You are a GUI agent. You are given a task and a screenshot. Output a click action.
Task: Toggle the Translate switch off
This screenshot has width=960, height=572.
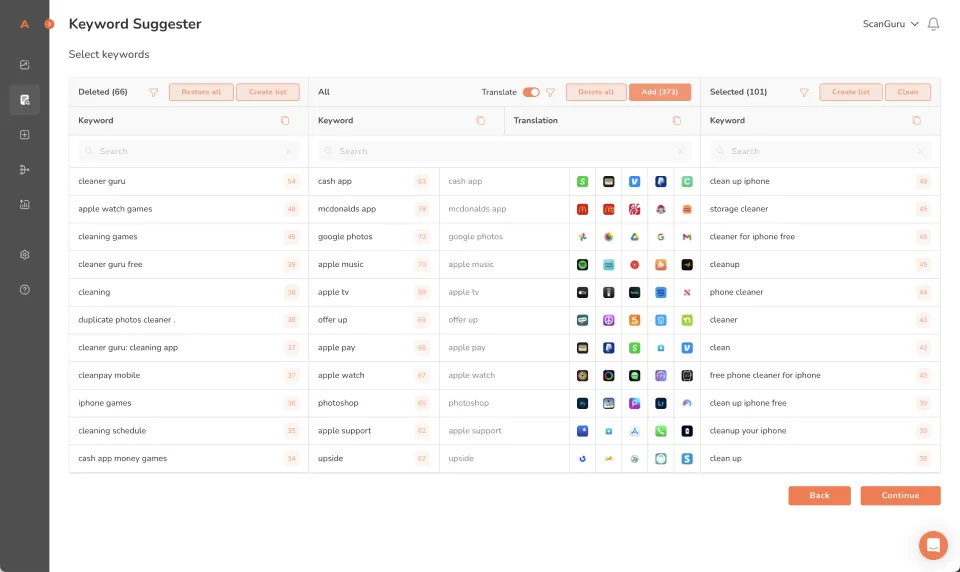coord(531,92)
